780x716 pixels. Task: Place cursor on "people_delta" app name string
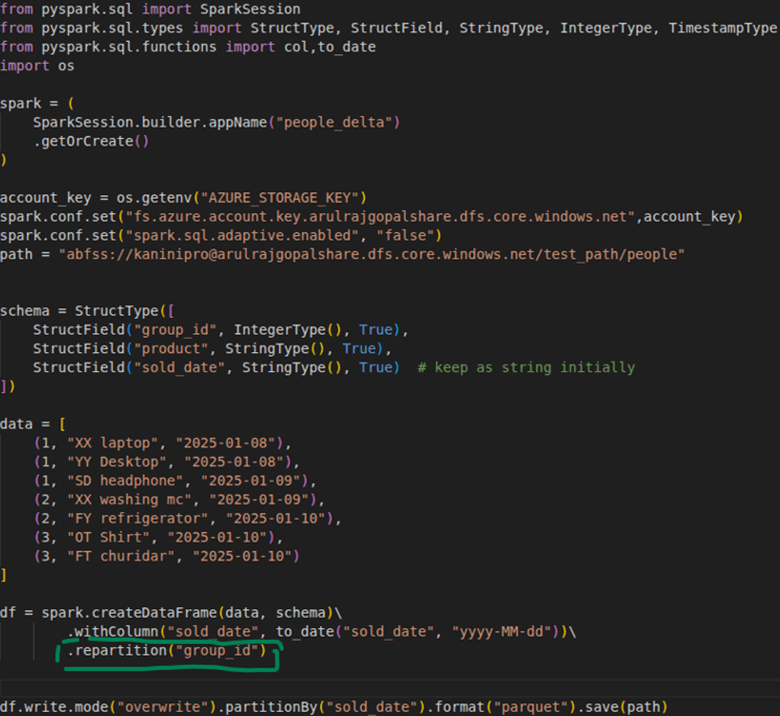point(338,122)
